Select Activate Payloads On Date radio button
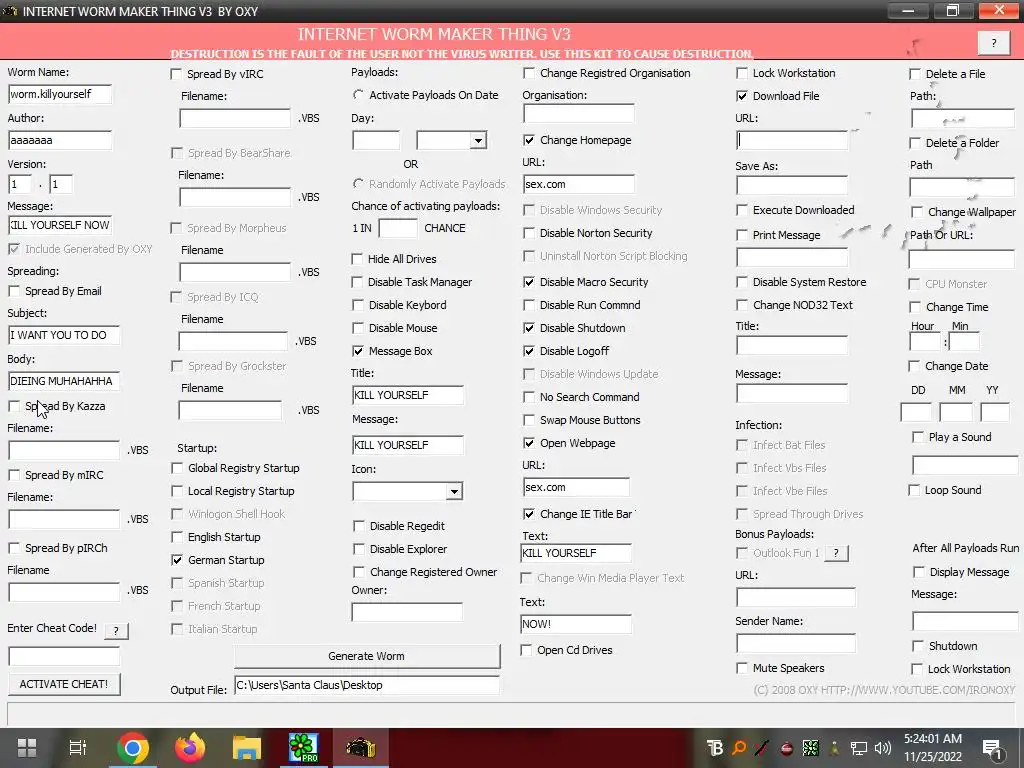This screenshot has height=768, width=1024. tap(358, 95)
